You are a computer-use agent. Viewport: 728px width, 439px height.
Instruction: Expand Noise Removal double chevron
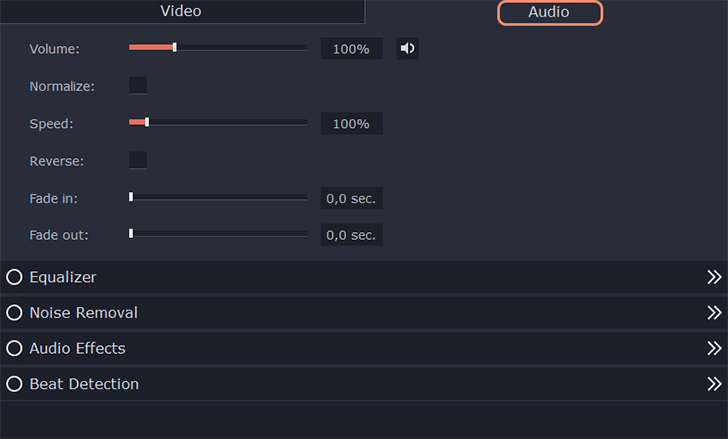point(714,313)
